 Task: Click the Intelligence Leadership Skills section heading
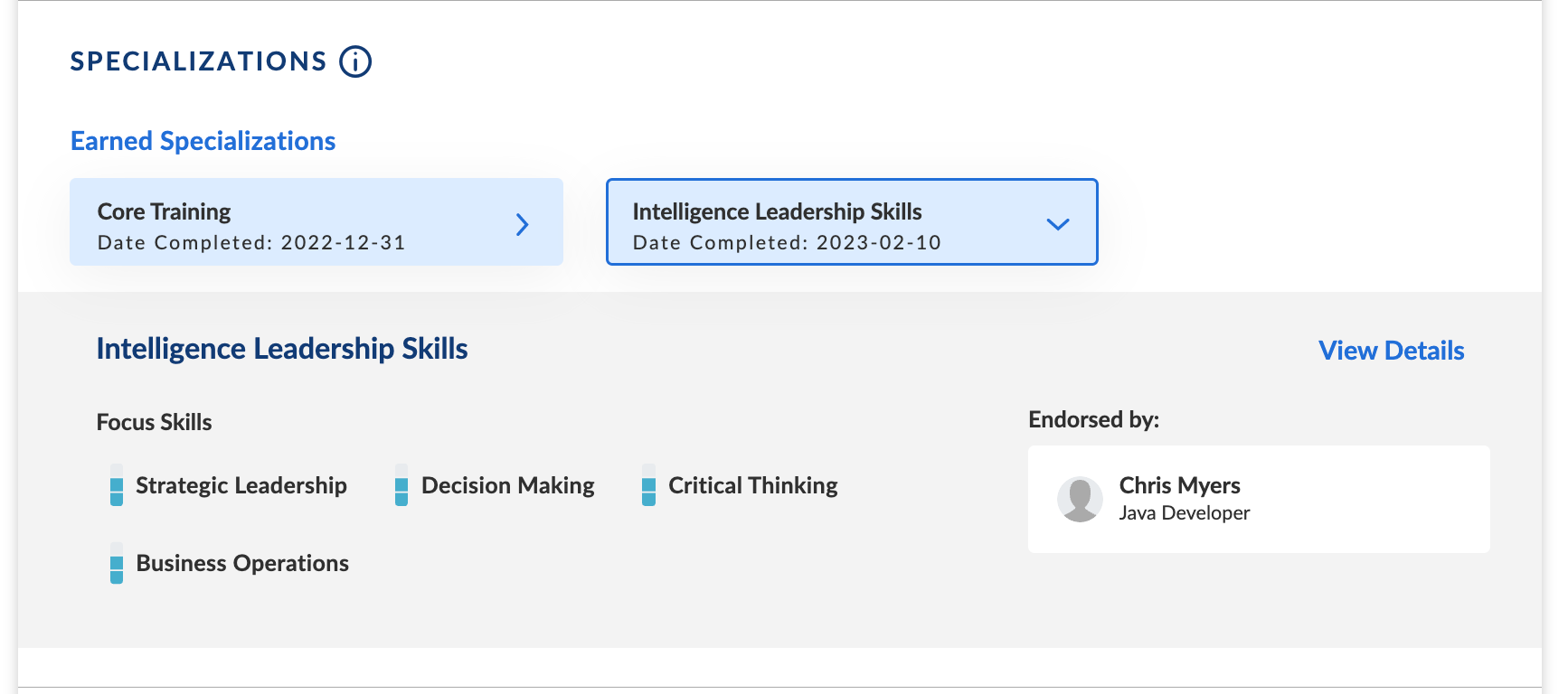[x=282, y=349]
